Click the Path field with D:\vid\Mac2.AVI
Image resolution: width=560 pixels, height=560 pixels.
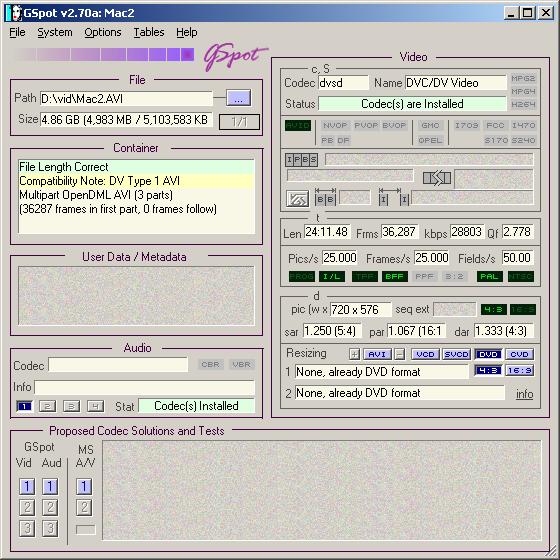126,99
